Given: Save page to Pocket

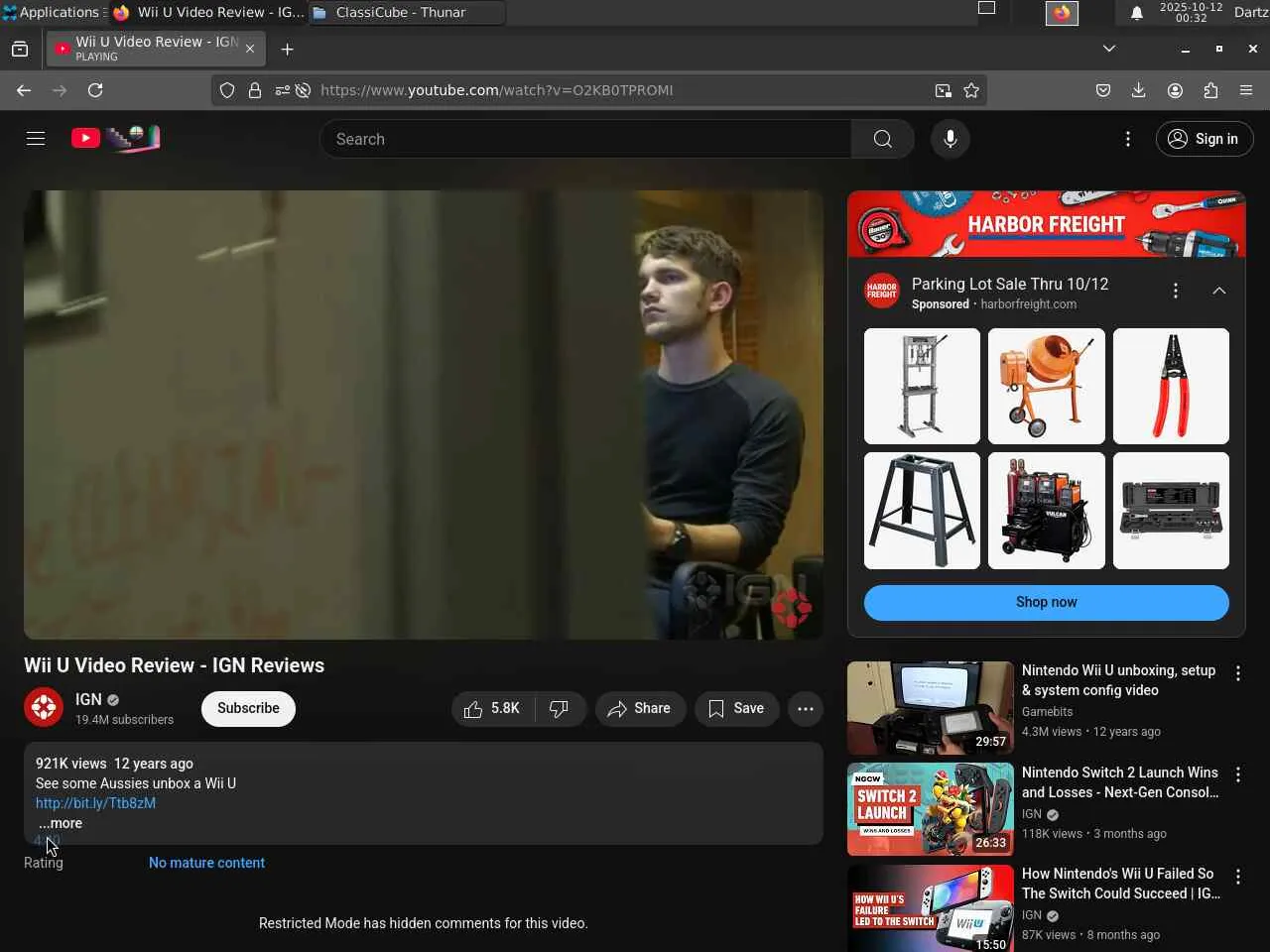Looking at the screenshot, I should point(1102,90).
